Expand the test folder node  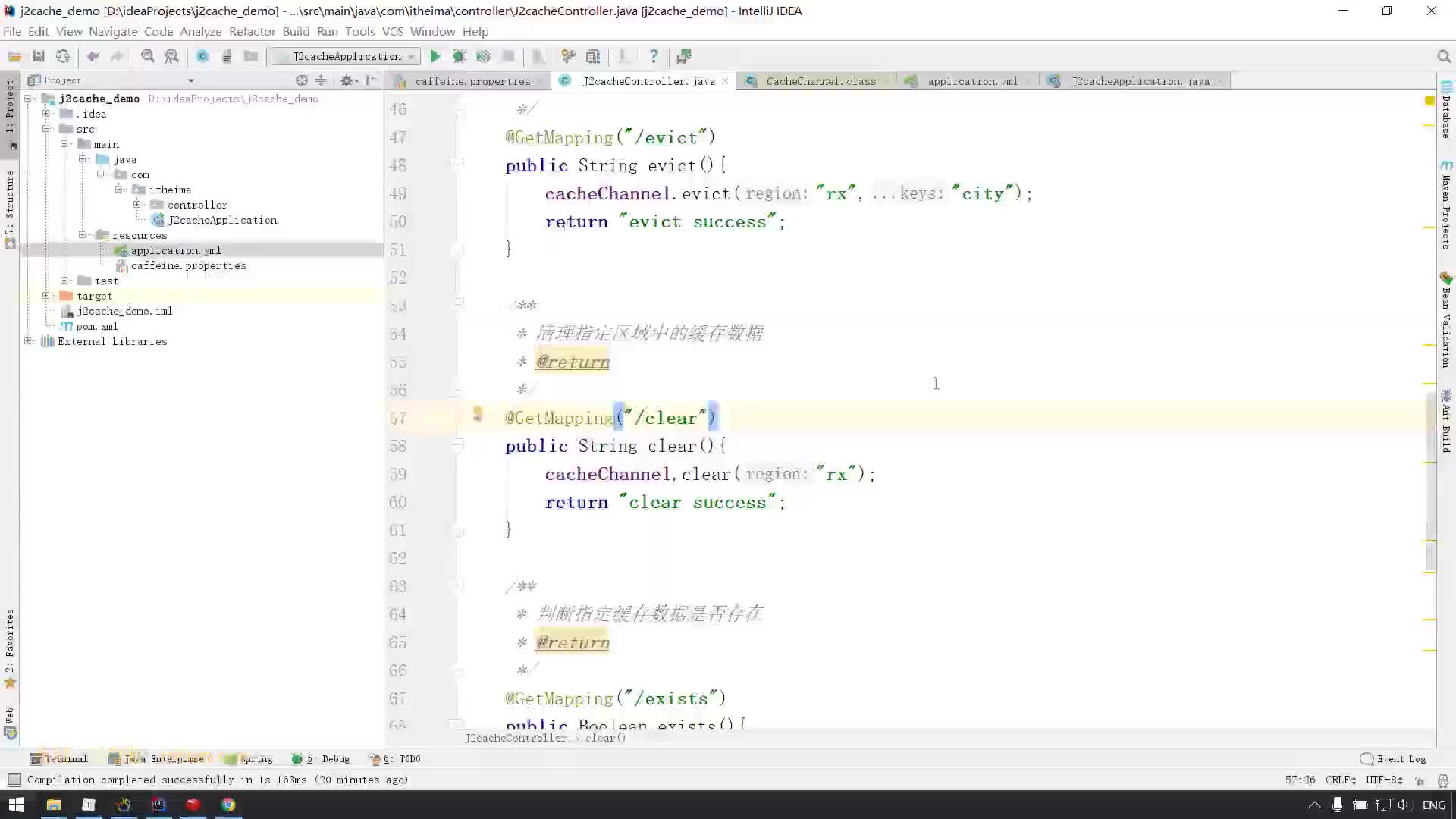(64, 281)
